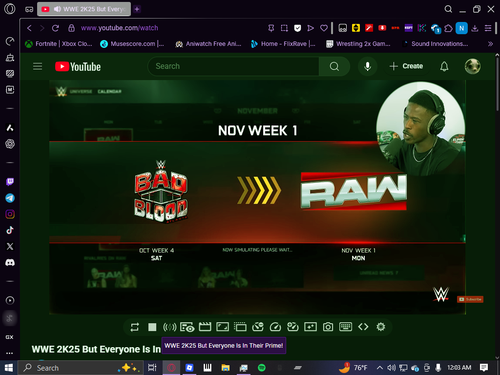
Task: Open the browser downloads icon
Action: (475, 28)
